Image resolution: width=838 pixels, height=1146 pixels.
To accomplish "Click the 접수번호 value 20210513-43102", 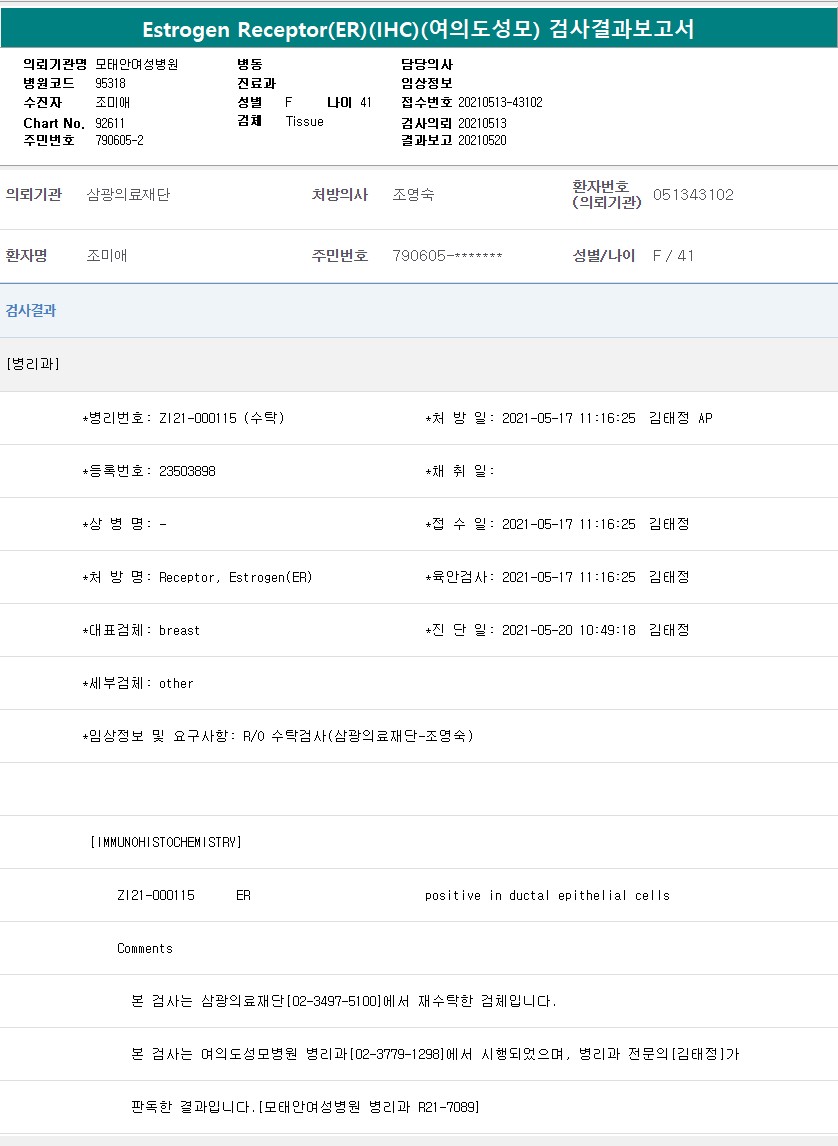I will coord(500,103).
